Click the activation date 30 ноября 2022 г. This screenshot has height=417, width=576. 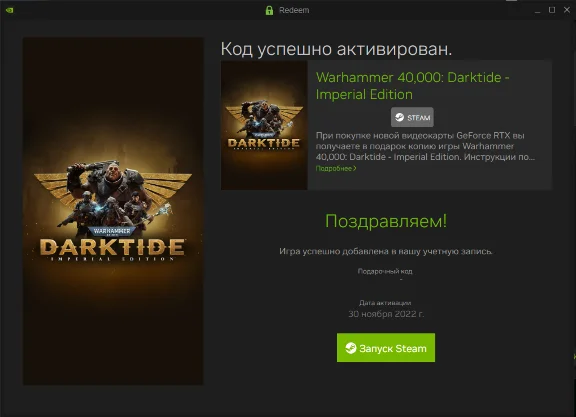[386, 314]
